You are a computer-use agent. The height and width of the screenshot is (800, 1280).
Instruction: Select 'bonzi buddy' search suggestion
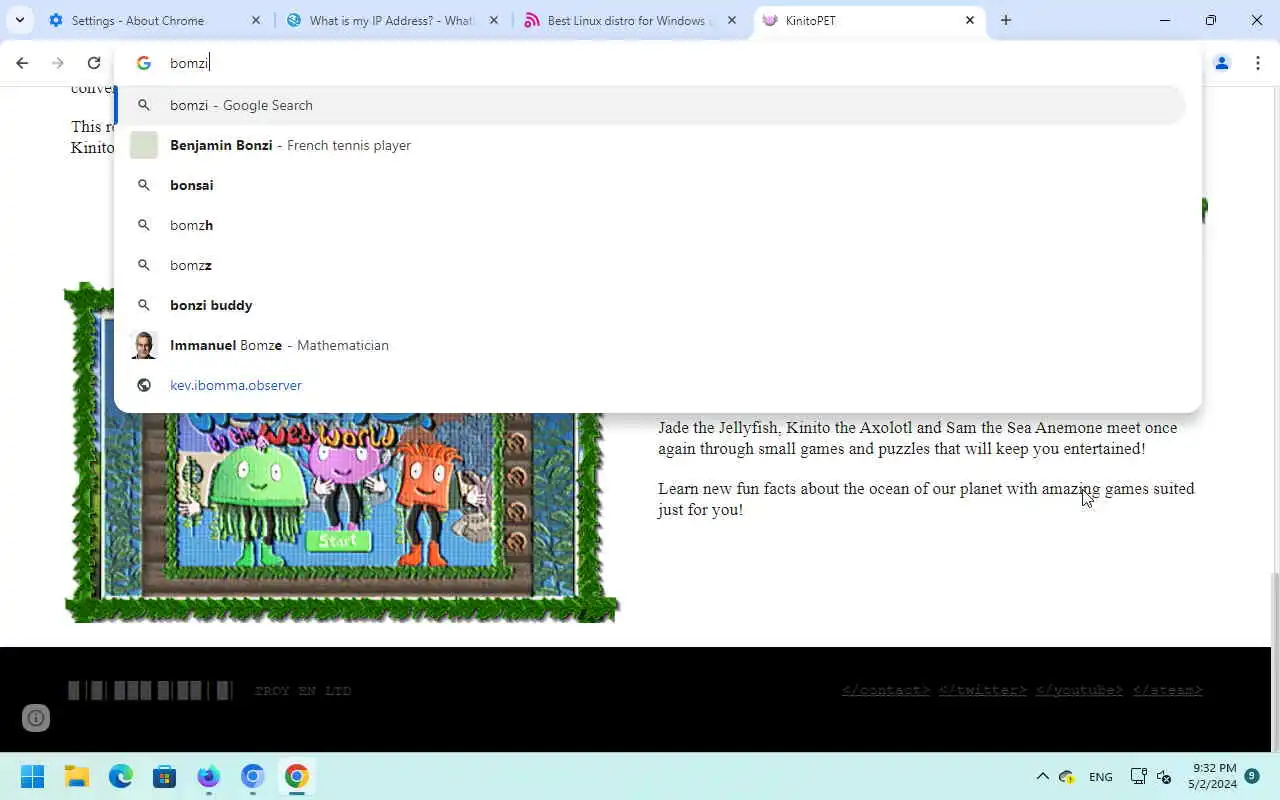tap(650, 305)
